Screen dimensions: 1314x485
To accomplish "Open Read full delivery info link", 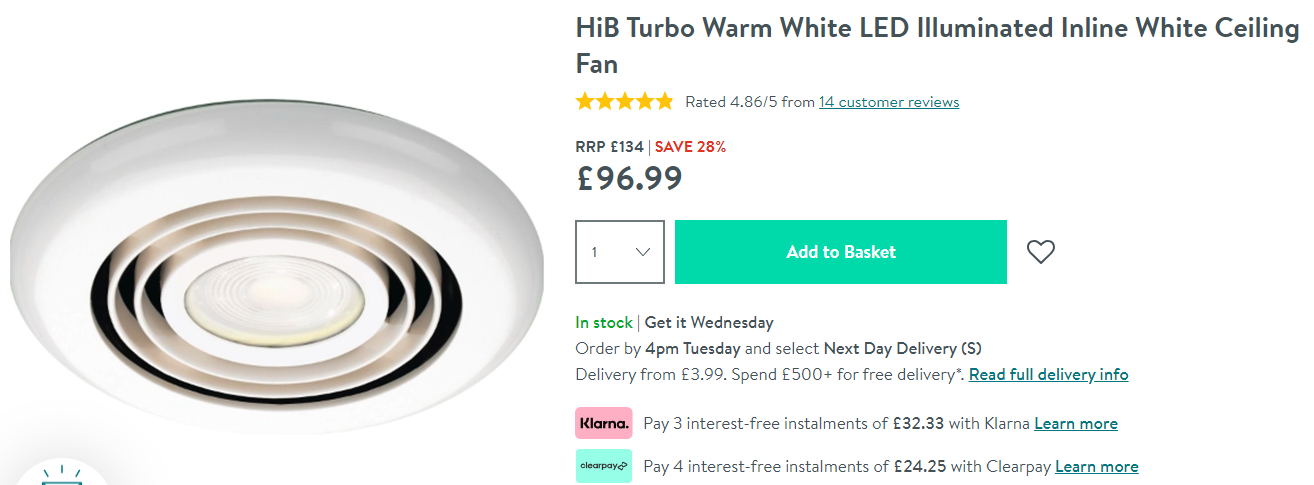I will click(1048, 375).
